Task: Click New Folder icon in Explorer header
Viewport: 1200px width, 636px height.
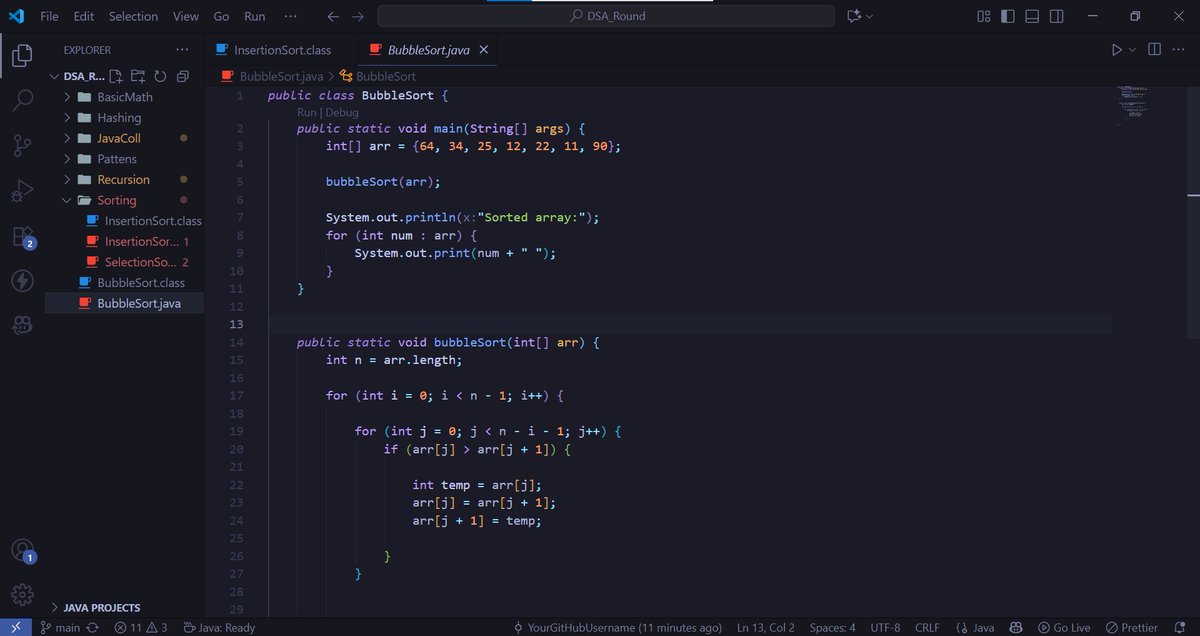Action: [x=138, y=76]
